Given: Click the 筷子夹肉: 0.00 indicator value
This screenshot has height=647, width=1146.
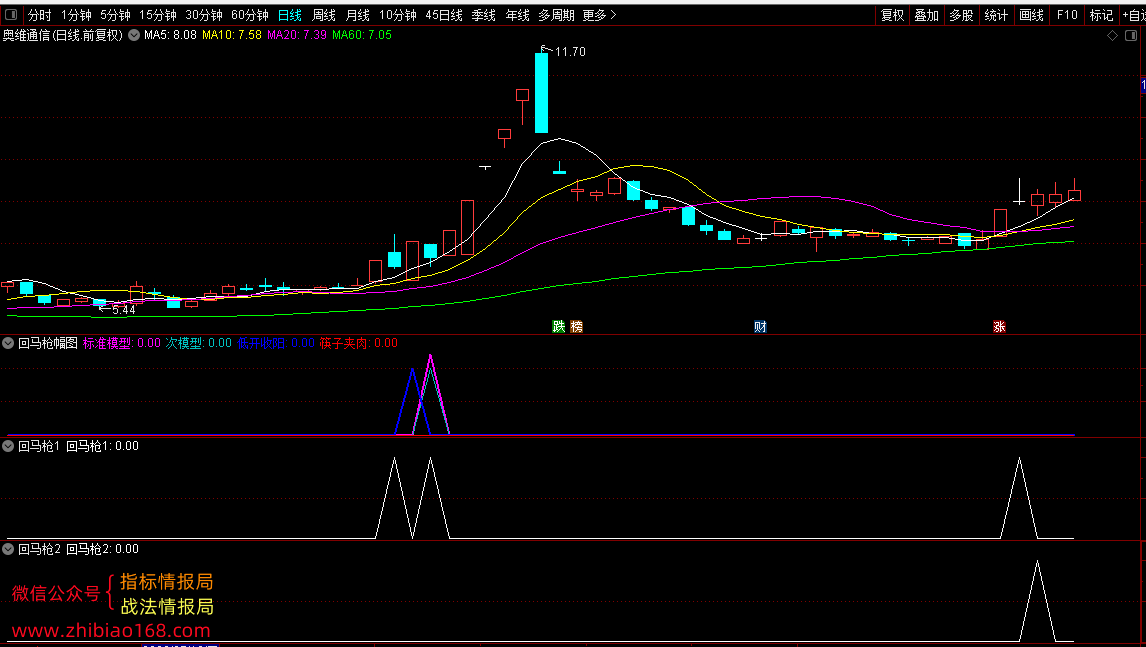Looking at the screenshot, I should (x=359, y=343).
